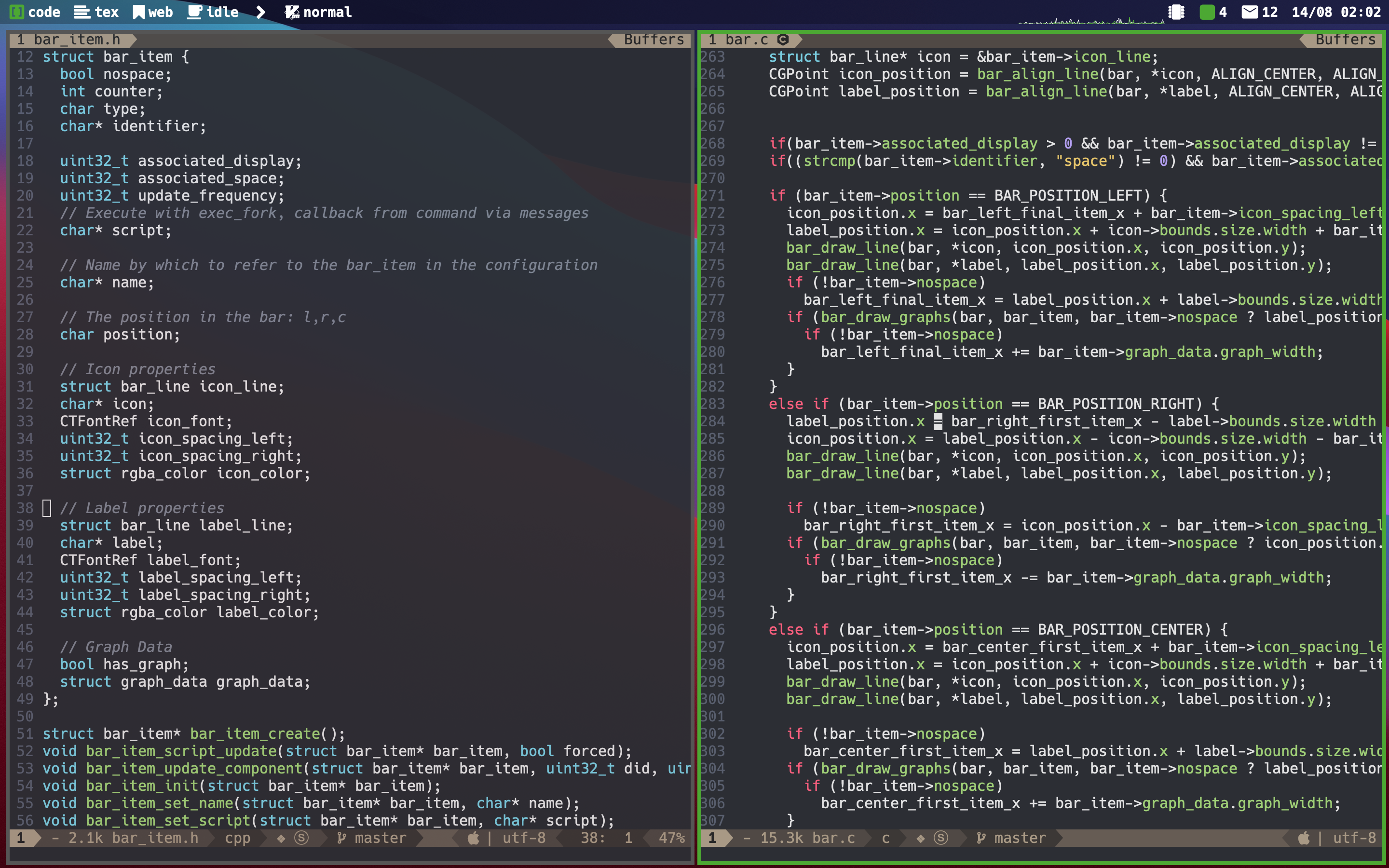Click the Vim icon beside normal
This screenshot has width=1389, height=868.
292,12
